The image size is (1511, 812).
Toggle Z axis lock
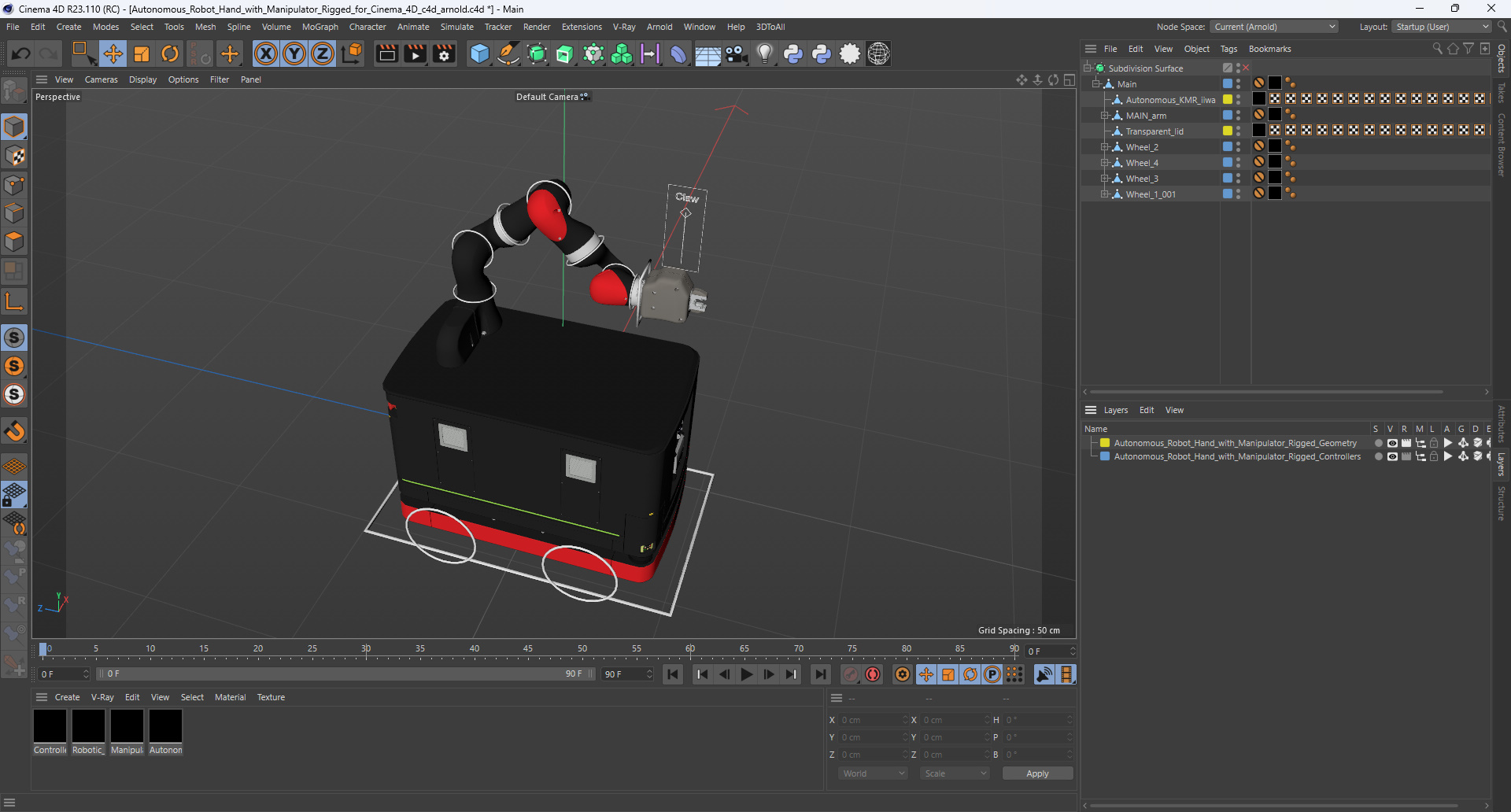[323, 54]
